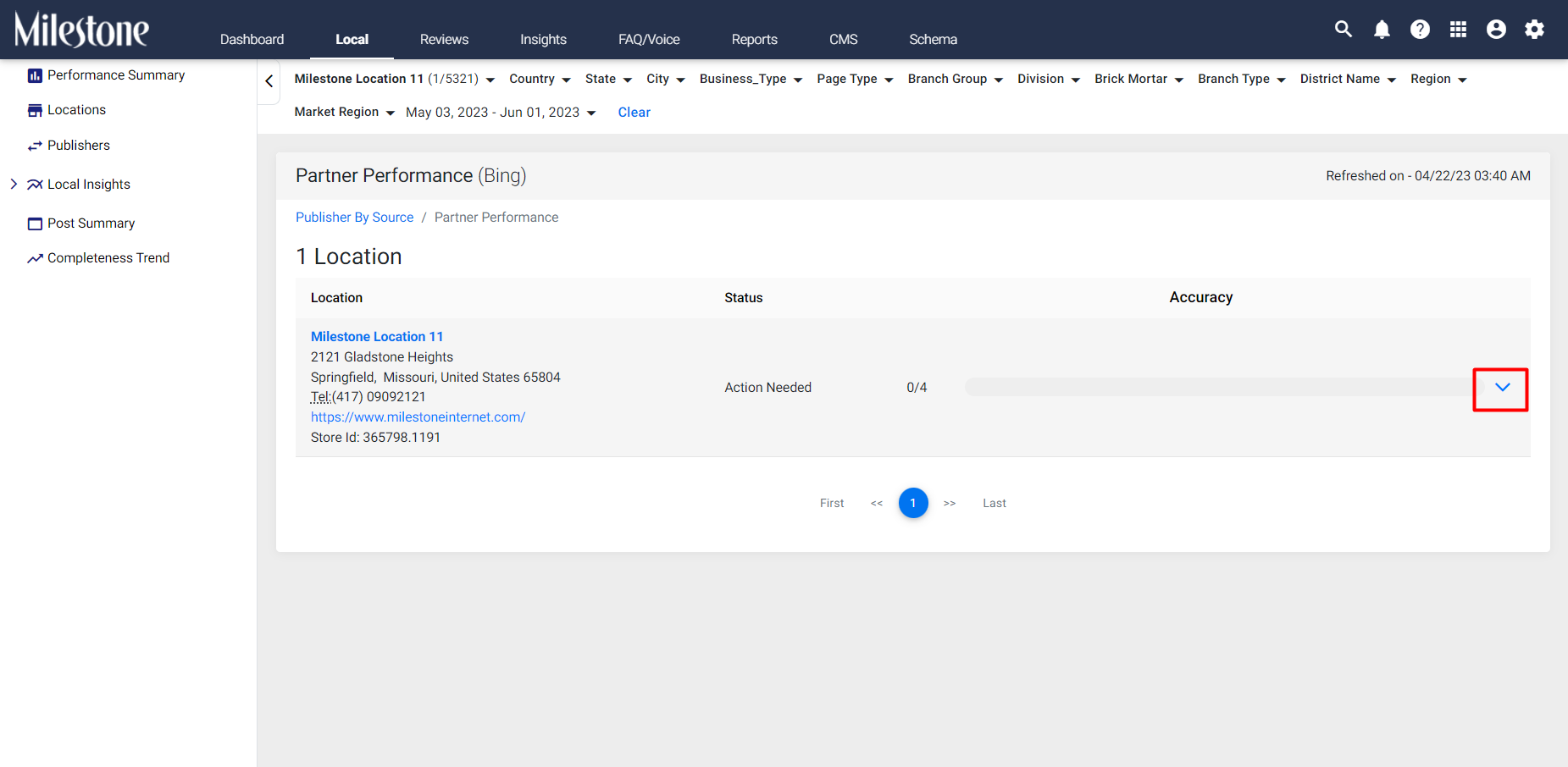Collapse the sidebar with the left arrow
The image size is (1568, 767).
click(x=269, y=81)
